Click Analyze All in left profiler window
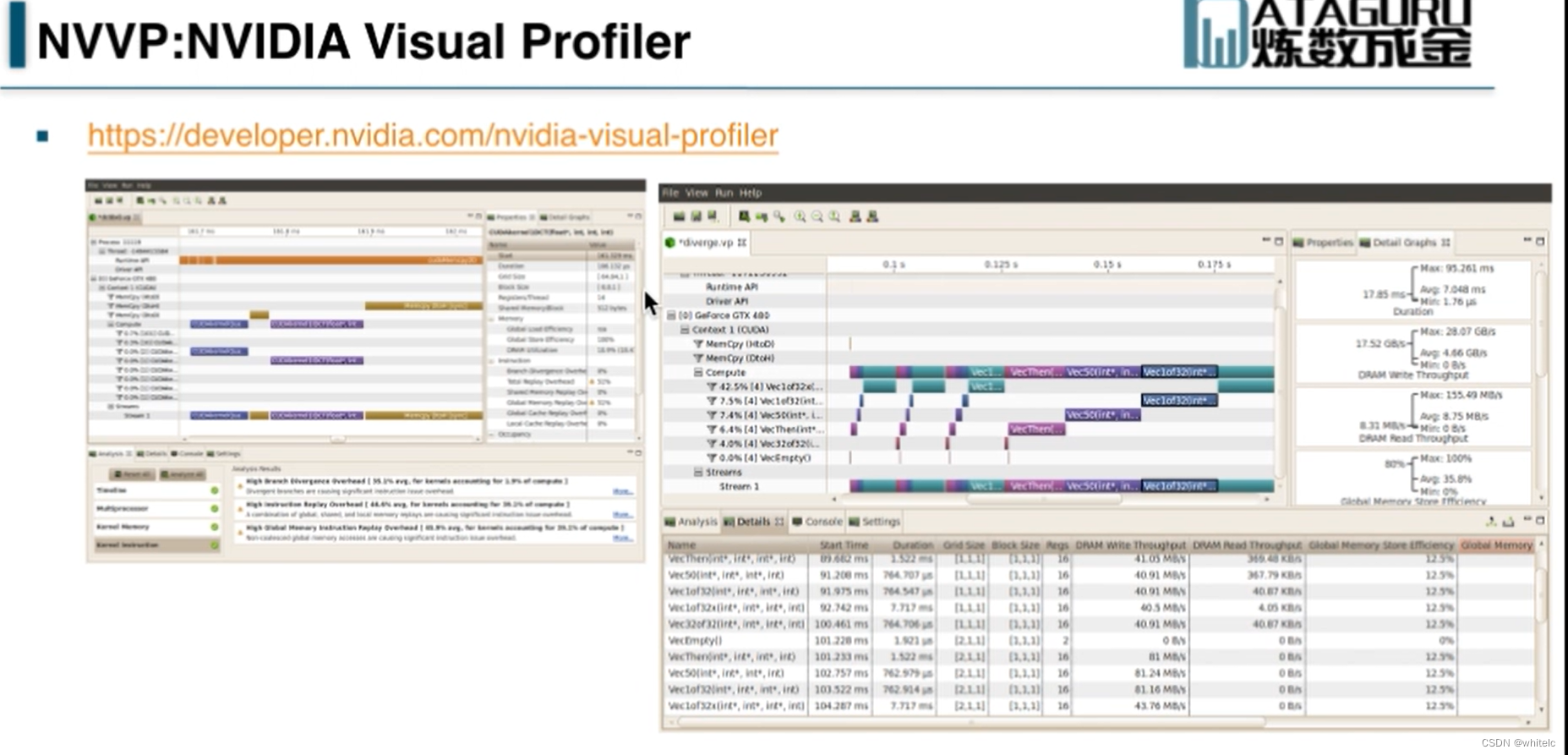Image resolution: width=1568 pixels, height=755 pixels. click(182, 474)
